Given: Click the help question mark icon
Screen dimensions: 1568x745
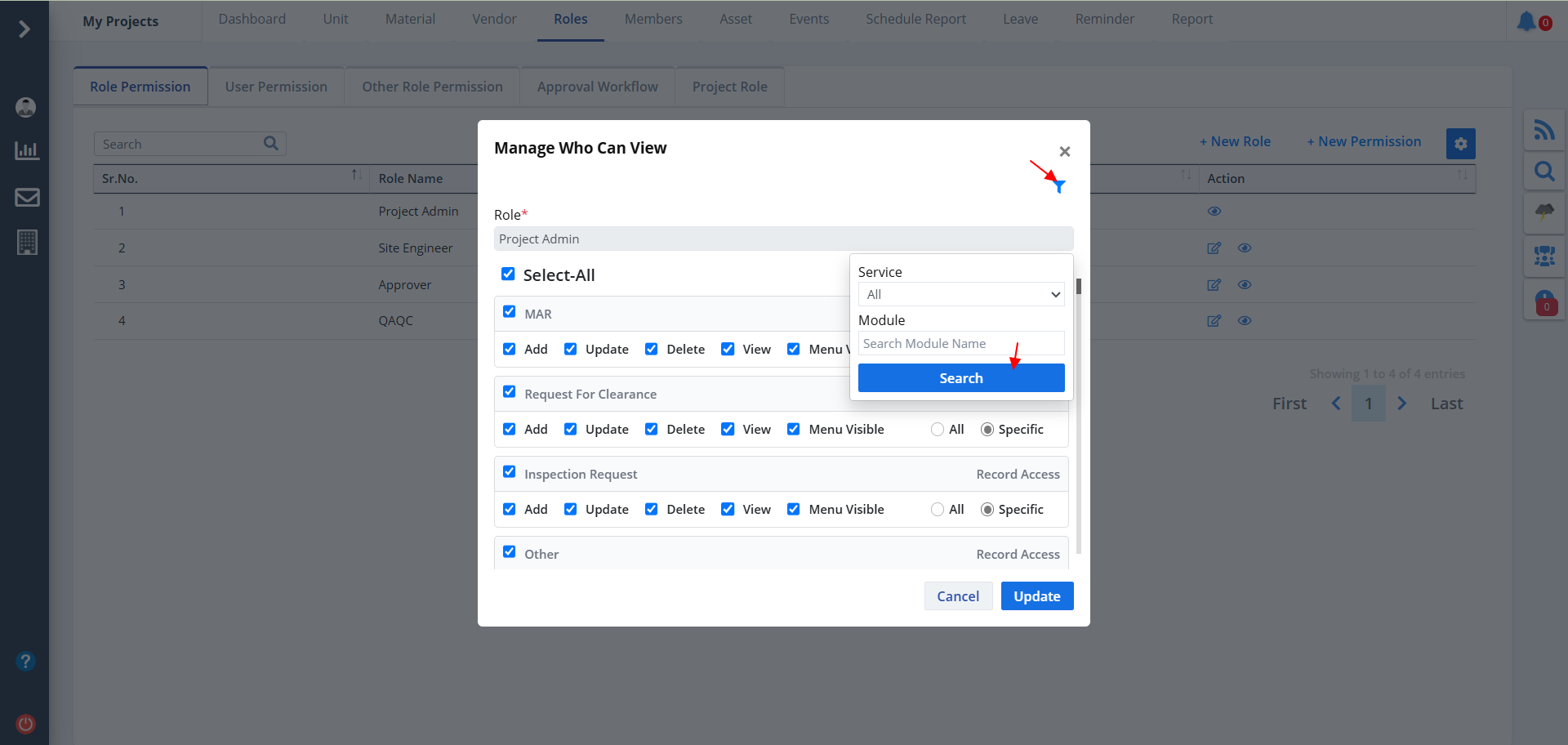Looking at the screenshot, I should pos(26,661).
